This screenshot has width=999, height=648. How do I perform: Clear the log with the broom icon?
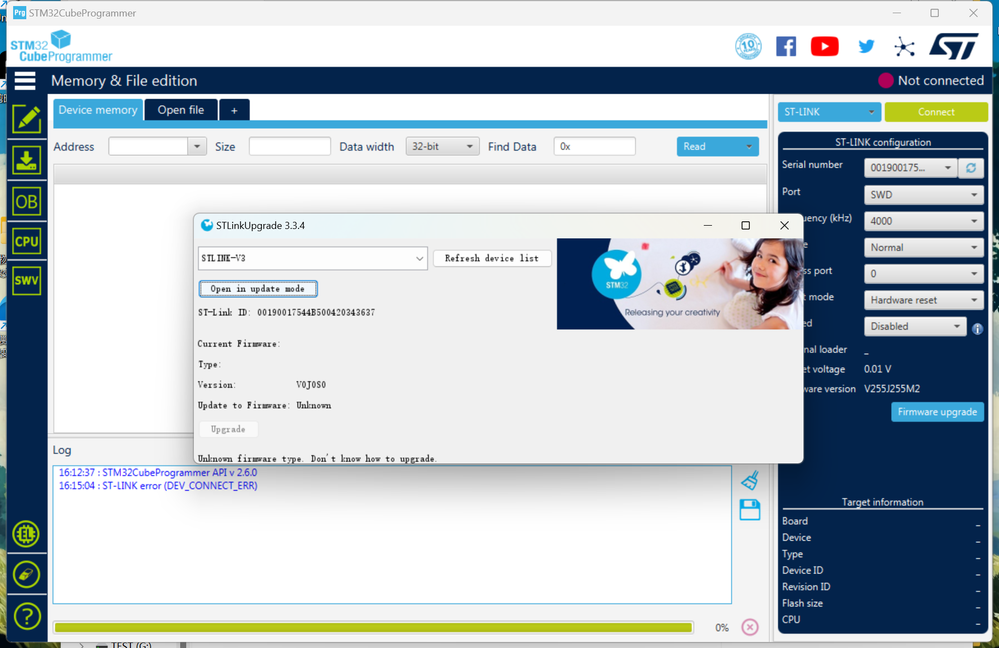(750, 480)
